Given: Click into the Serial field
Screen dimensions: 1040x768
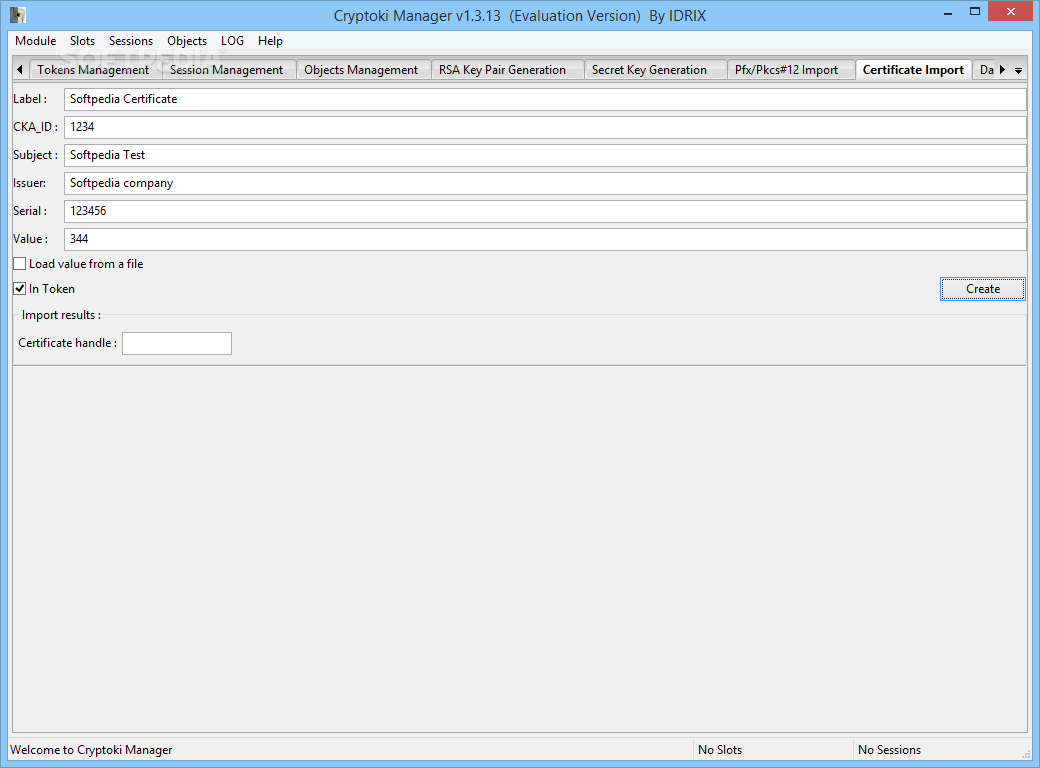Looking at the screenshot, I should [x=545, y=211].
